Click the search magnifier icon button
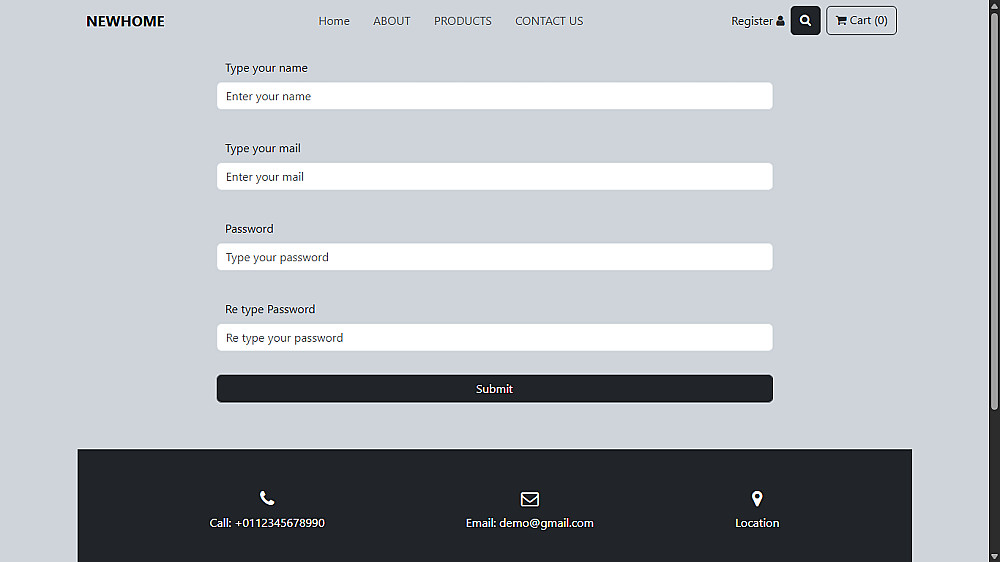Viewport: 1000px width, 562px height. pos(805,21)
